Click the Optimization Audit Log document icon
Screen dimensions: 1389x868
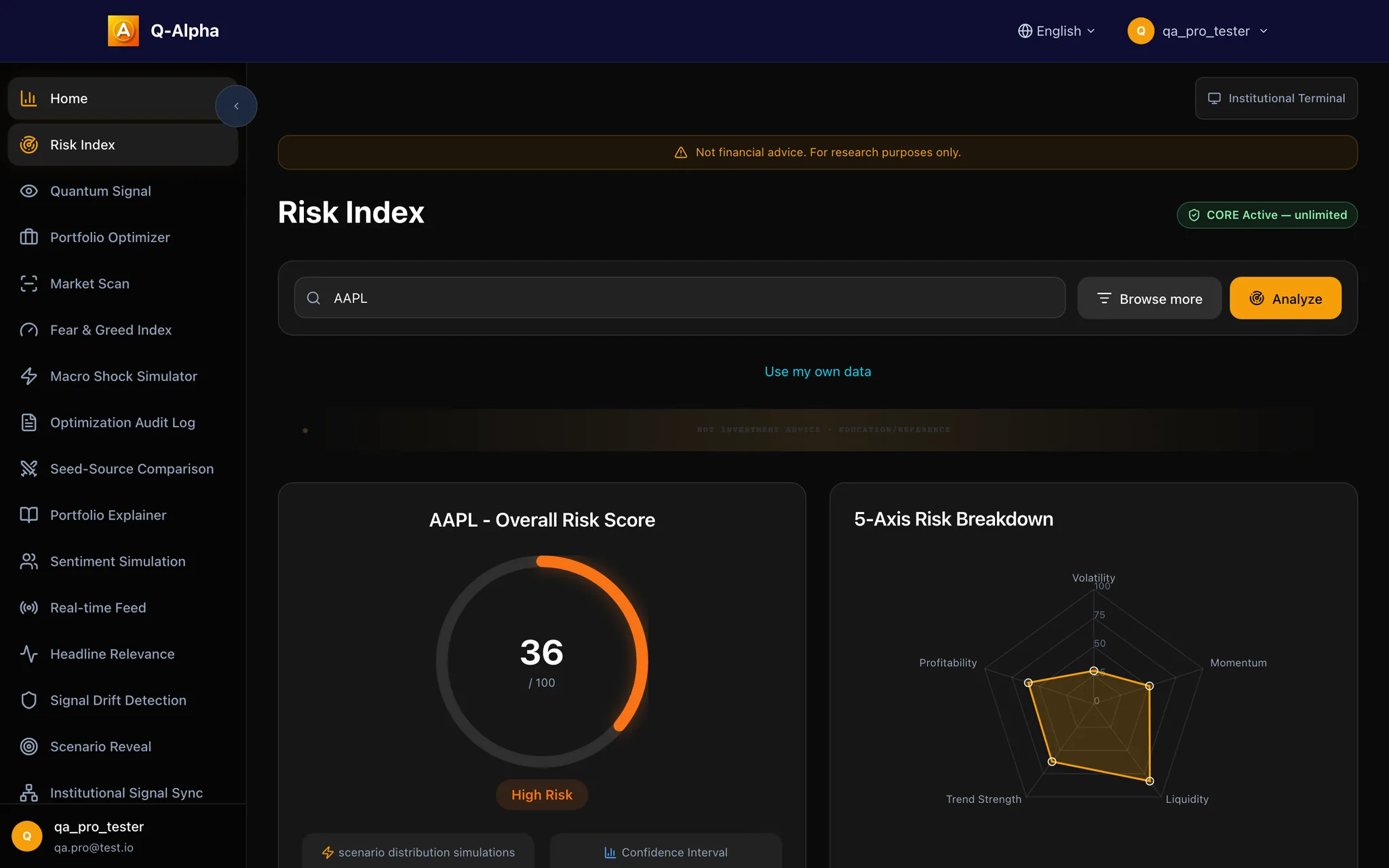pos(28,422)
